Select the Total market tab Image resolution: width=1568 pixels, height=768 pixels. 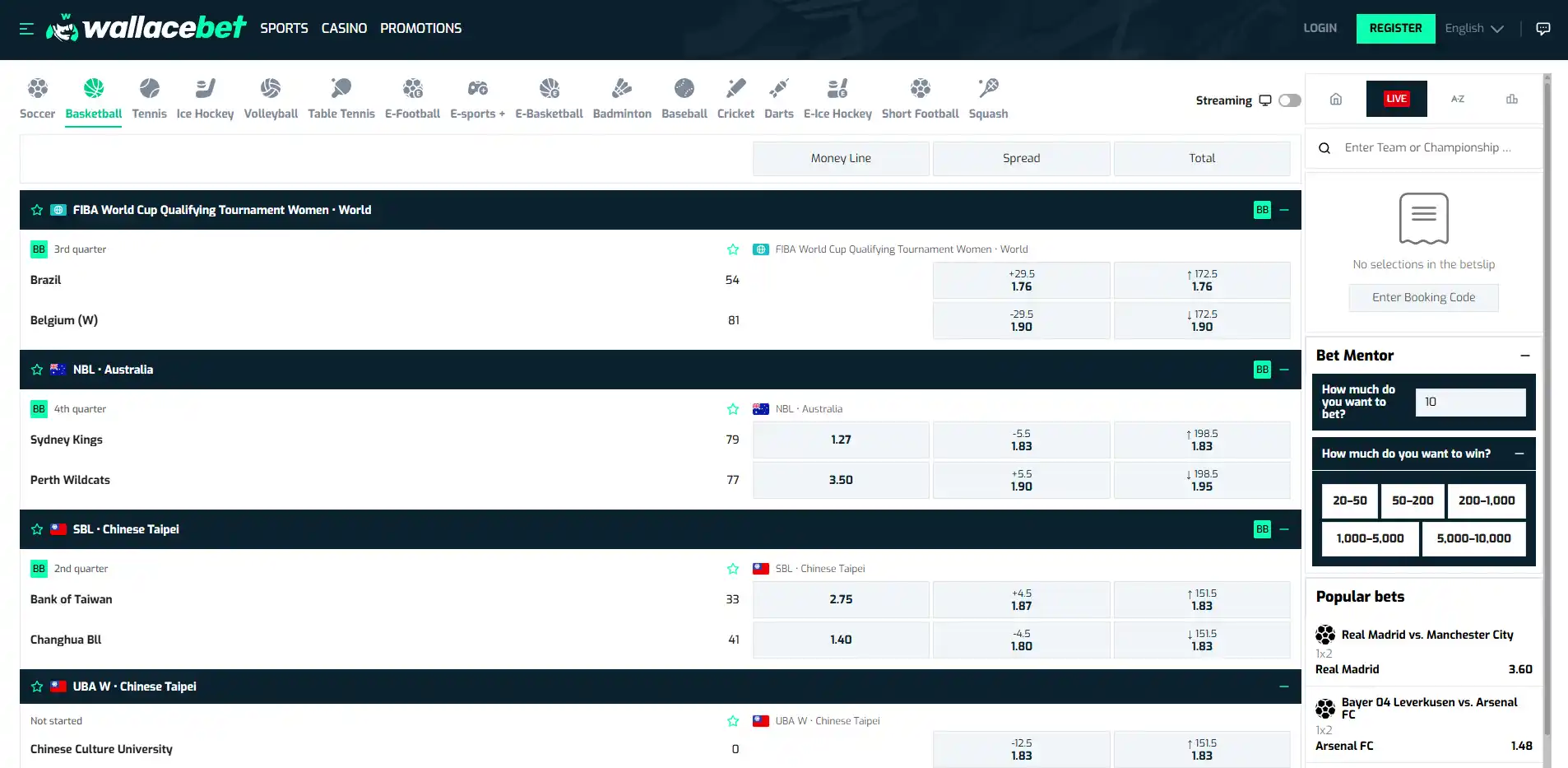click(1202, 159)
